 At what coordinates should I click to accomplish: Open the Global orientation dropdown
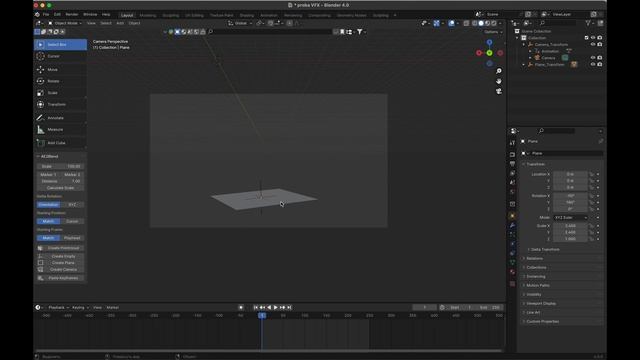tap(240, 23)
